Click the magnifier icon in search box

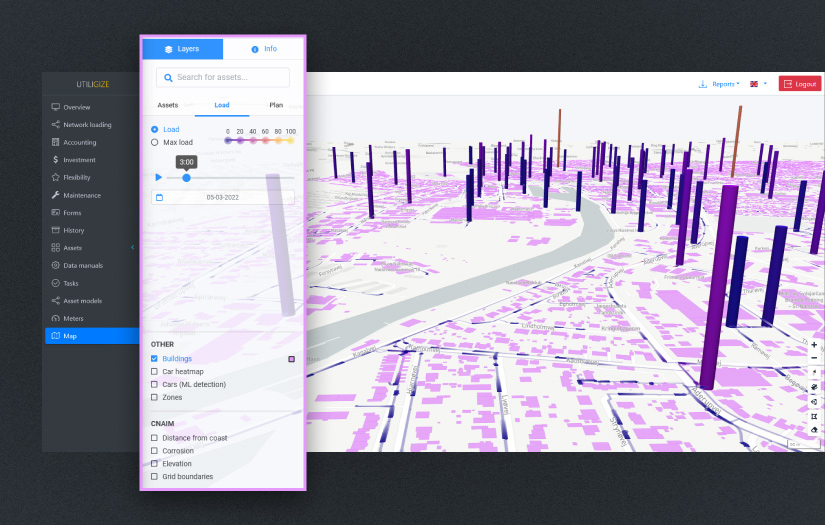(168, 78)
